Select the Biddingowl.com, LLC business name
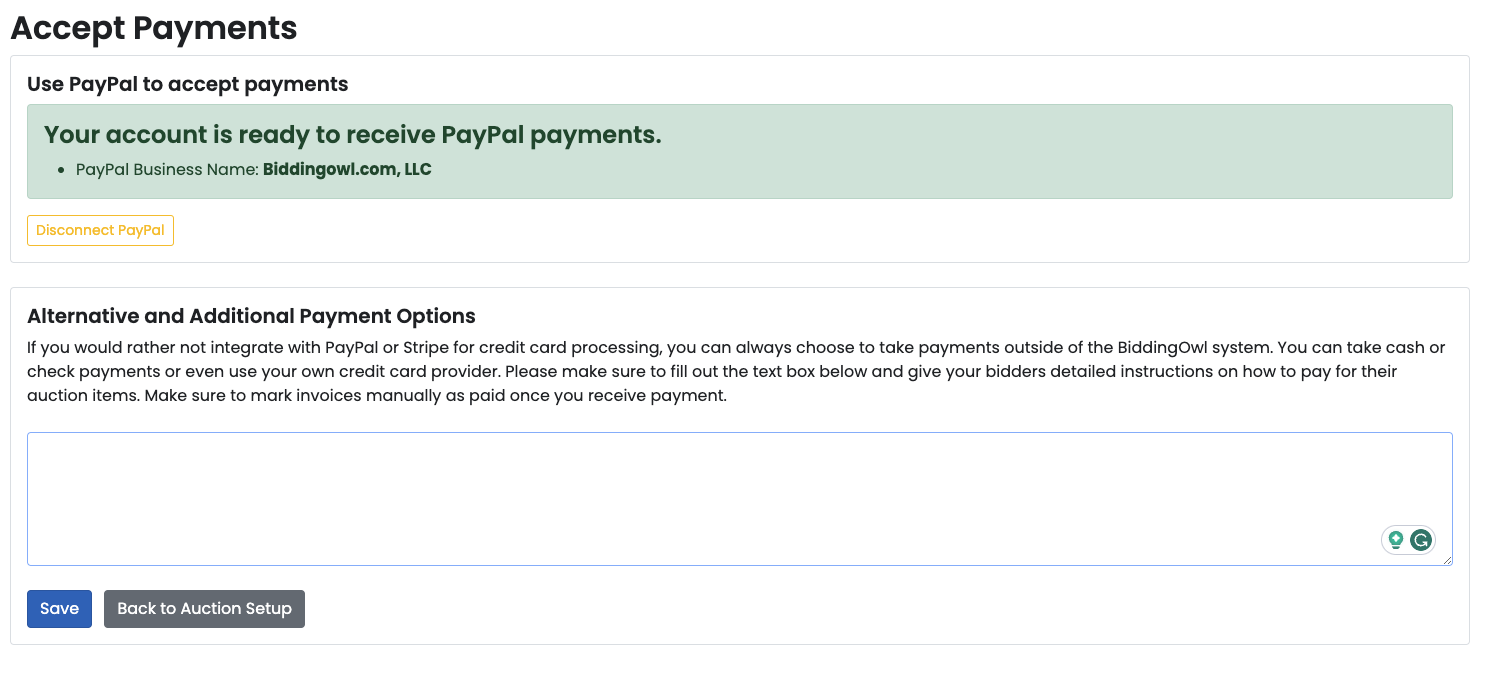This screenshot has width=1494, height=686. [347, 169]
